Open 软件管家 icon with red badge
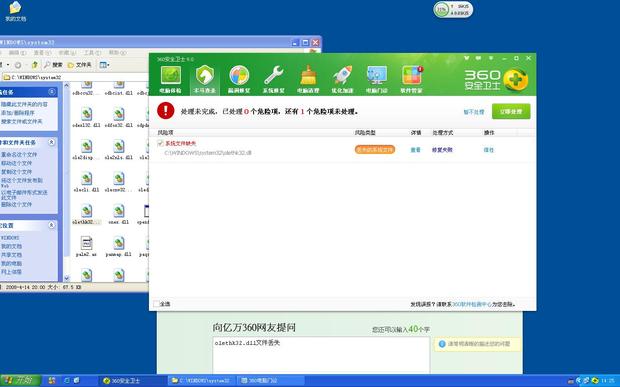 pos(411,79)
